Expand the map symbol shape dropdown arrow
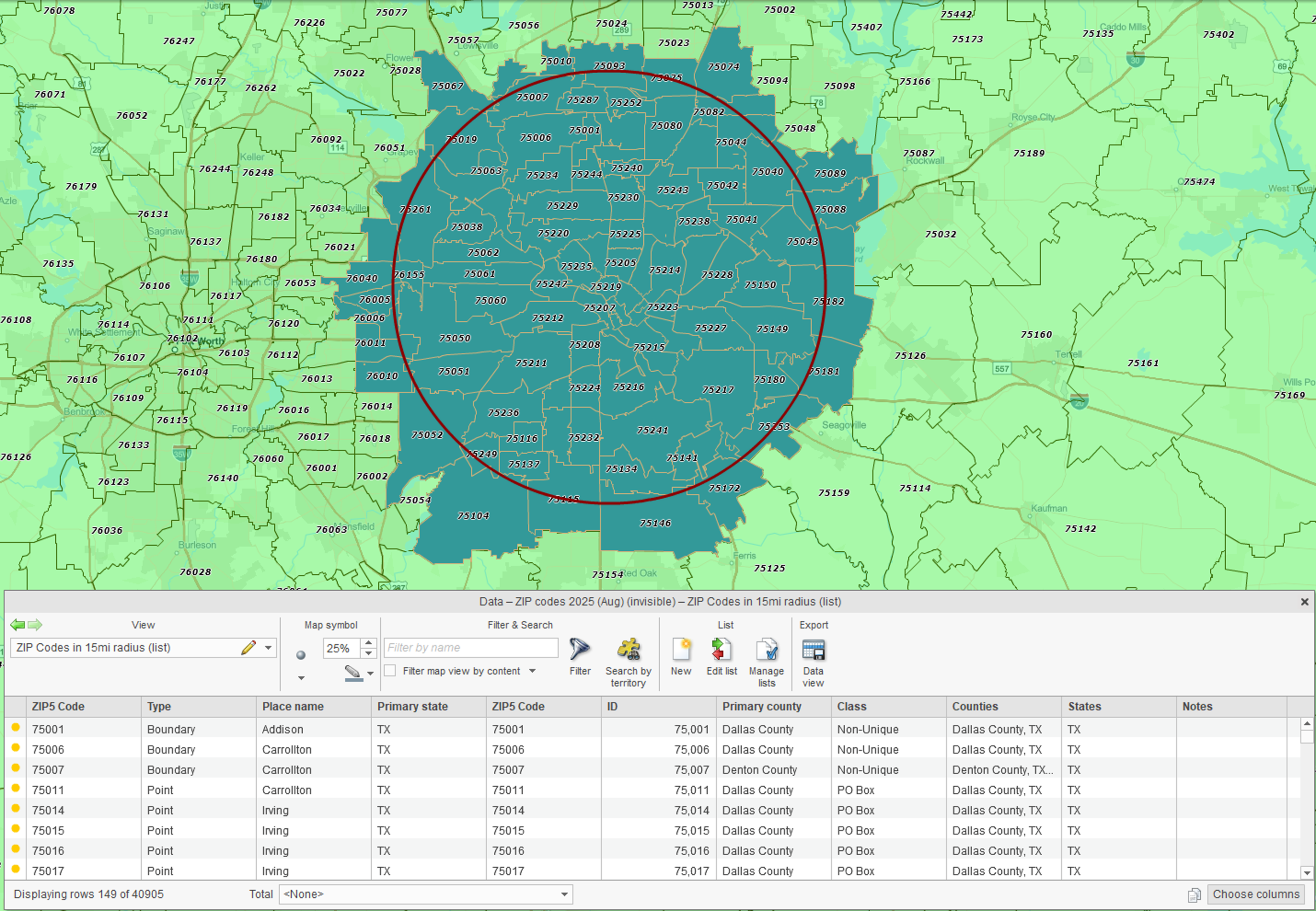This screenshot has height=911, width=1316. tap(301, 678)
